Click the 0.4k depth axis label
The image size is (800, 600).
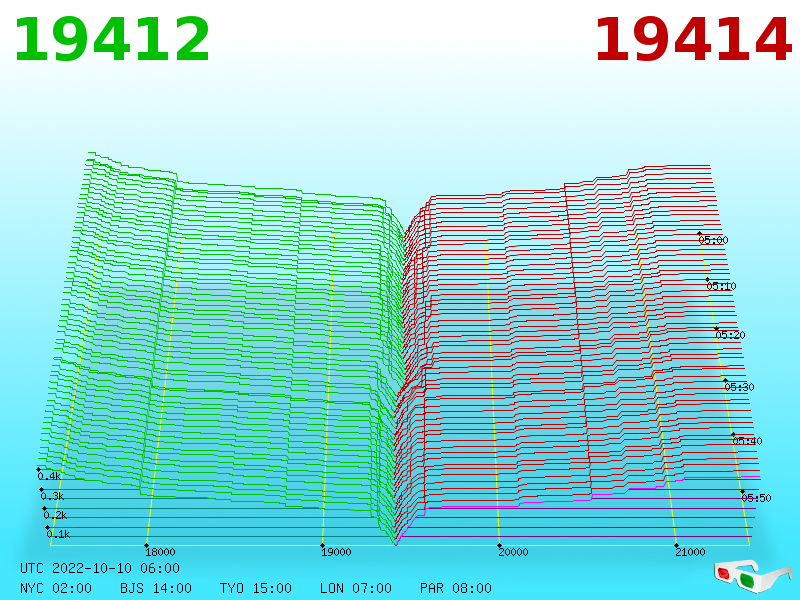coord(49,477)
